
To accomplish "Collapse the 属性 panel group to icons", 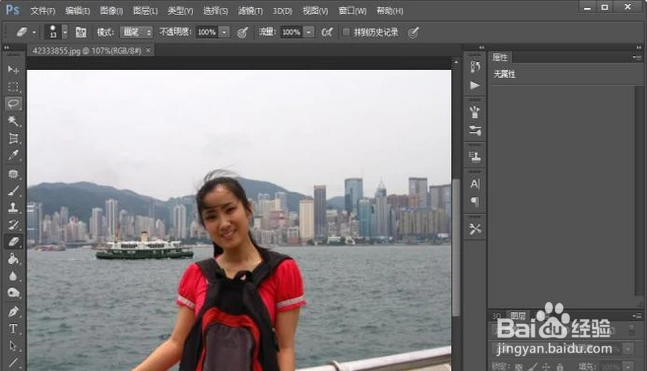I will (639, 47).
